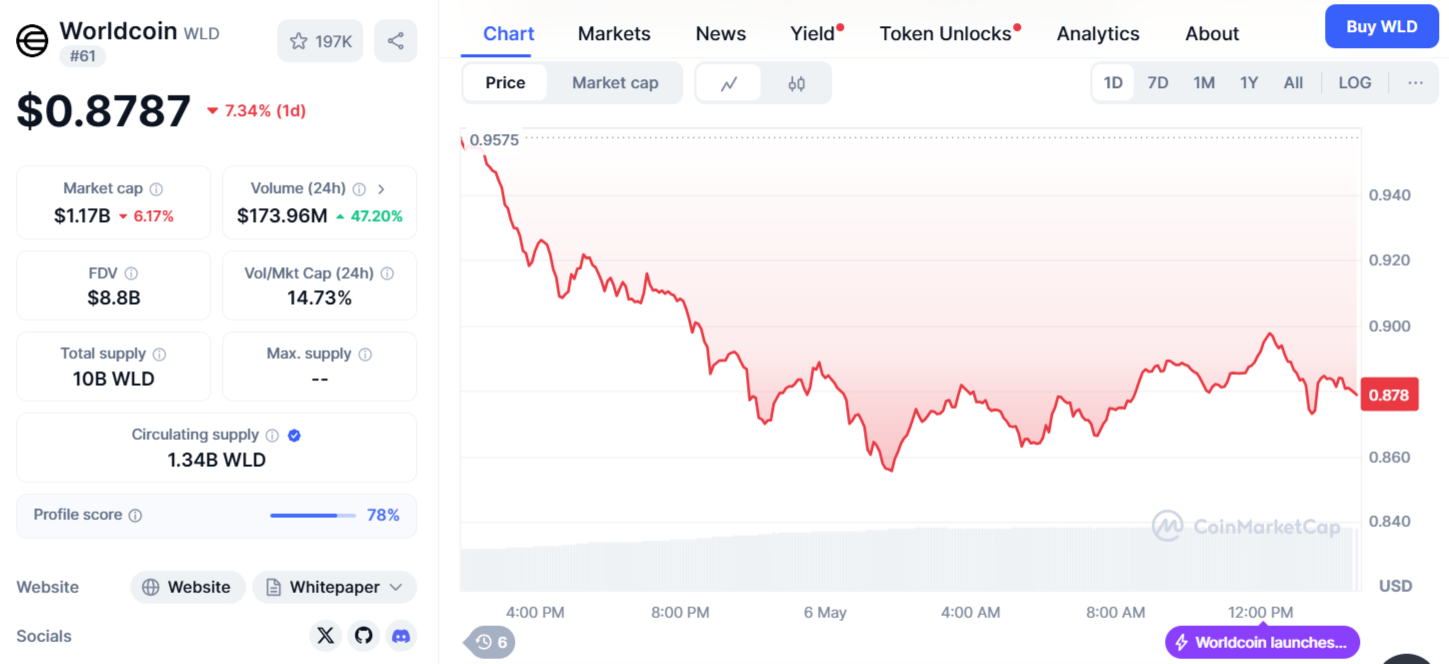The image size is (1449, 664).
Task: Open the Token Unlocks tab
Action: pyautogui.click(x=946, y=34)
